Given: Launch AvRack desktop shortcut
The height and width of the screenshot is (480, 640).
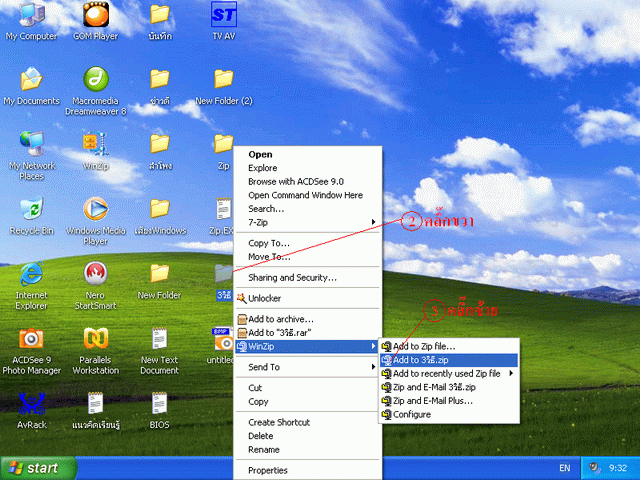Looking at the screenshot, I should [x=31, y=410].
